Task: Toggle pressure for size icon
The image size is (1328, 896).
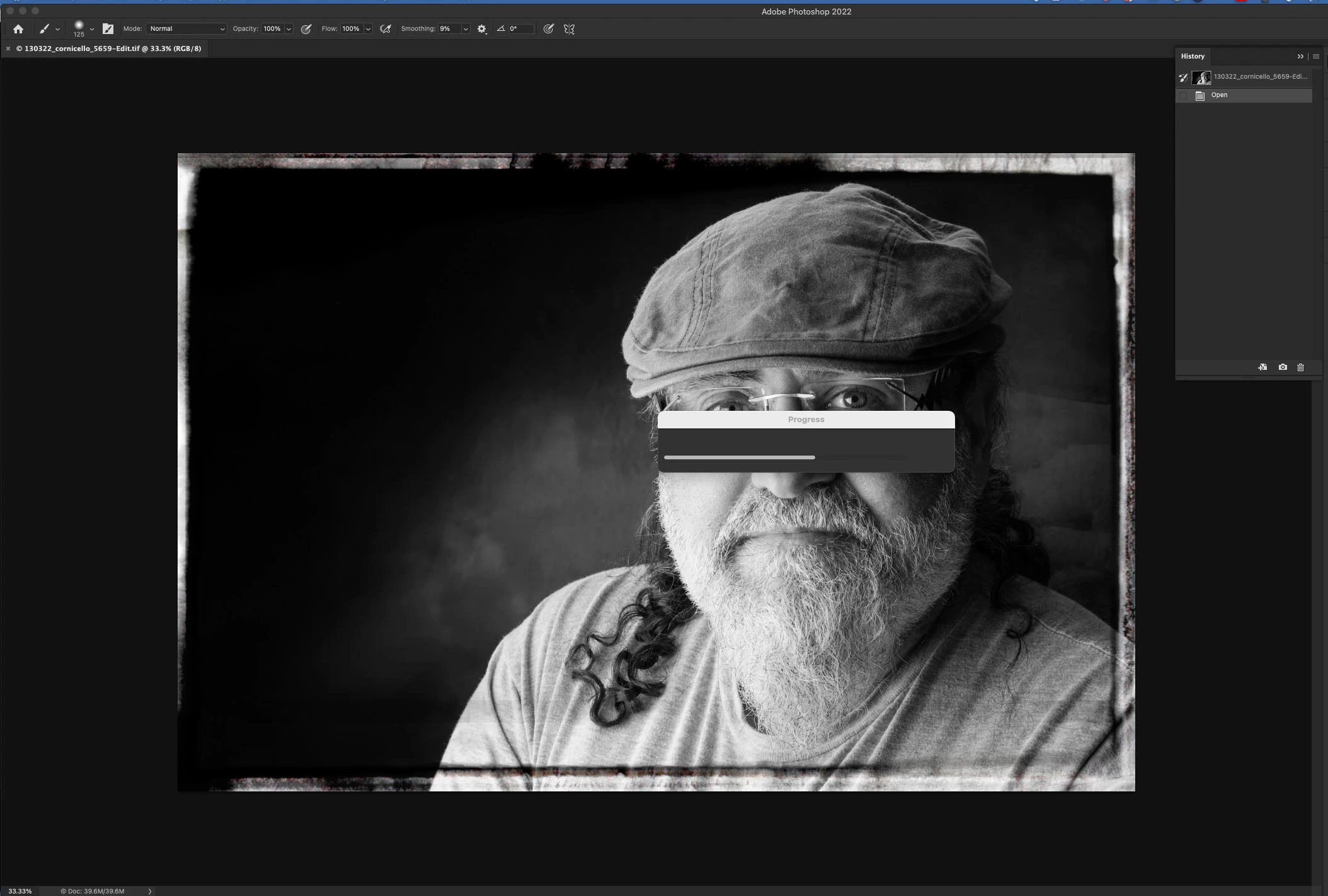Action: [549, 29]
